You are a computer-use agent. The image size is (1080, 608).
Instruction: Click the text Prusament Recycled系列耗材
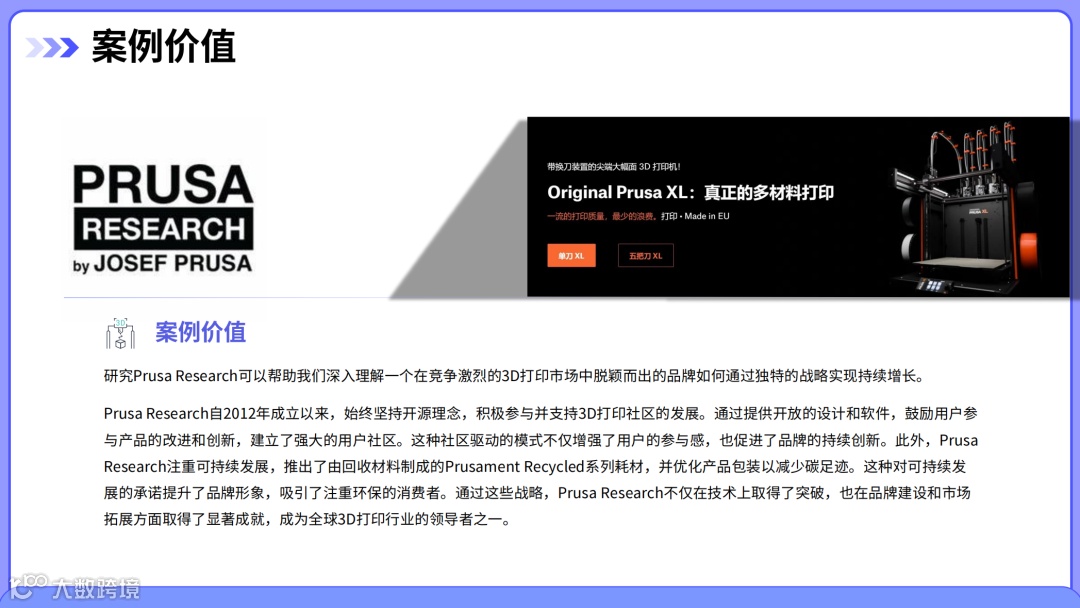click(x=545, y=466)
